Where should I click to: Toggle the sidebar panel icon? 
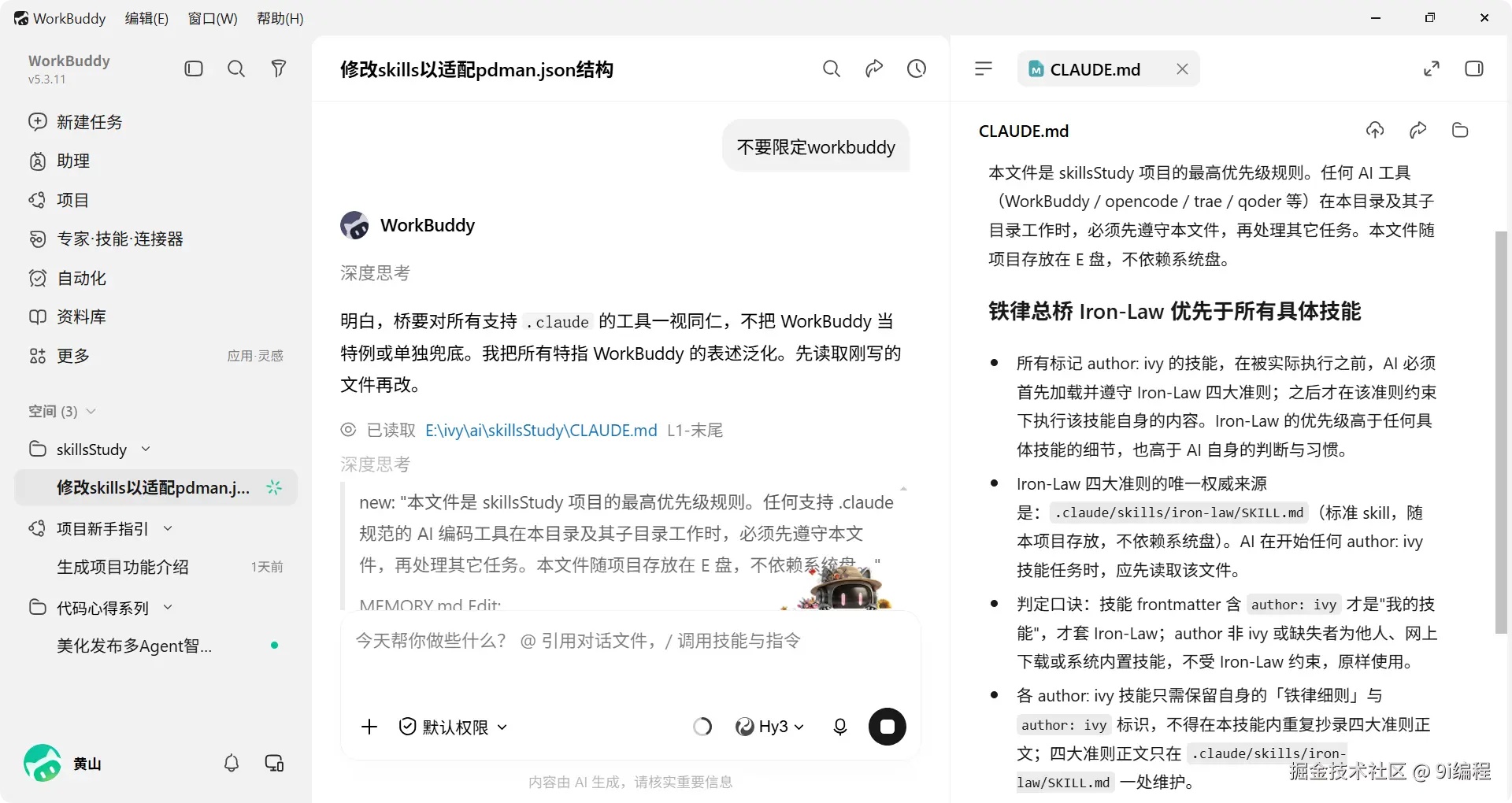tap(194, 69)
